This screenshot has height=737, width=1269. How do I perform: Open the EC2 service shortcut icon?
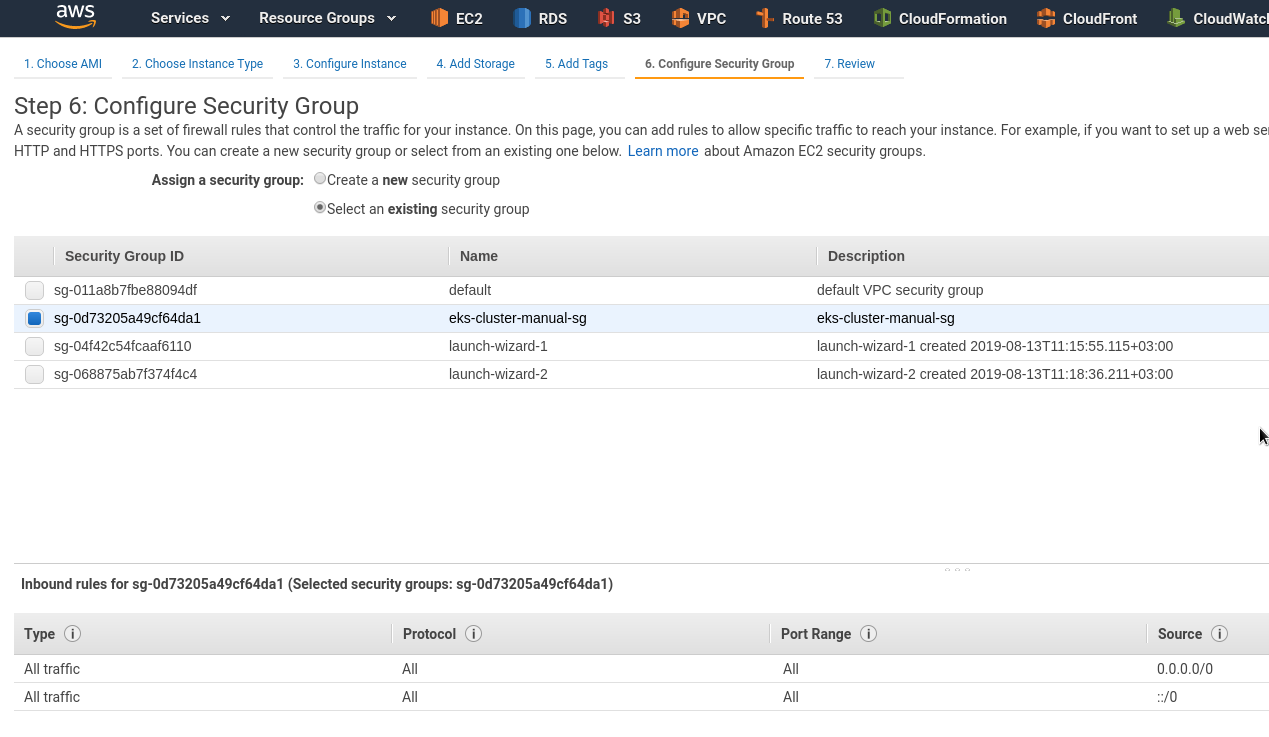tap(439, 18)
